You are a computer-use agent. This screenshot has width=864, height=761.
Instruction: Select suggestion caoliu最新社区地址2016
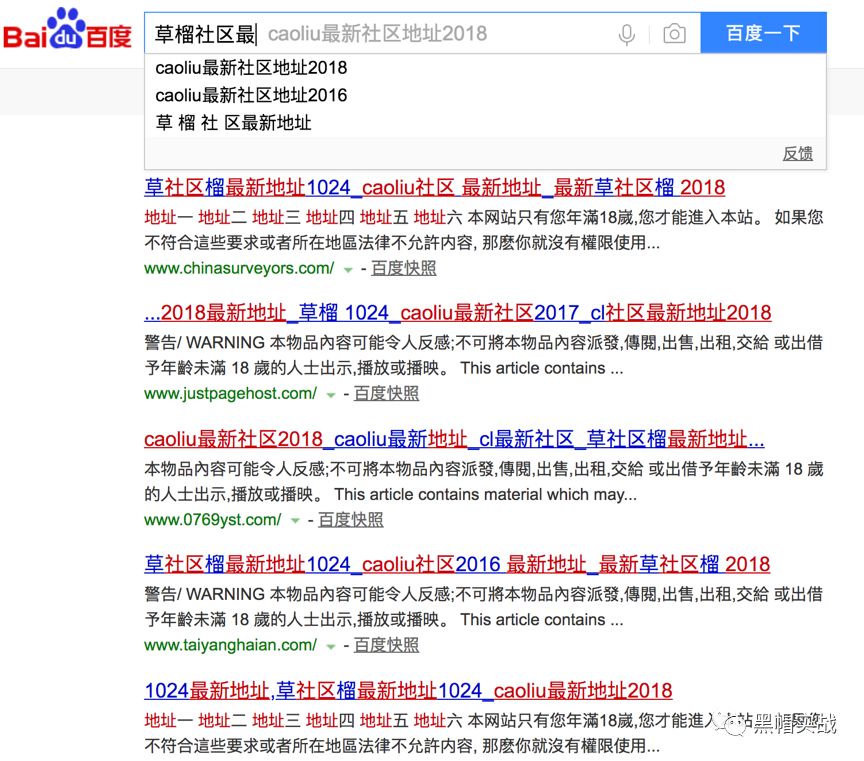click(x=248, y=95)
